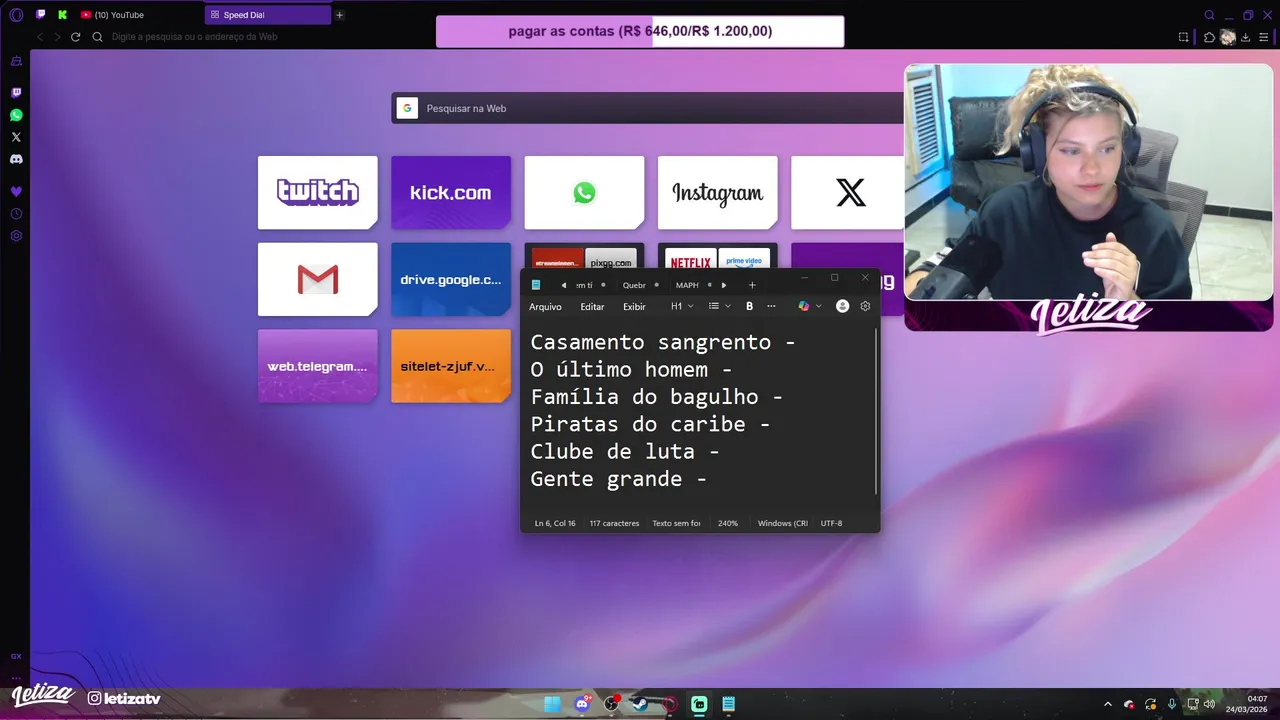
Task: Open the Opera GX main menu icon
Action: click(x=16, y=15)
